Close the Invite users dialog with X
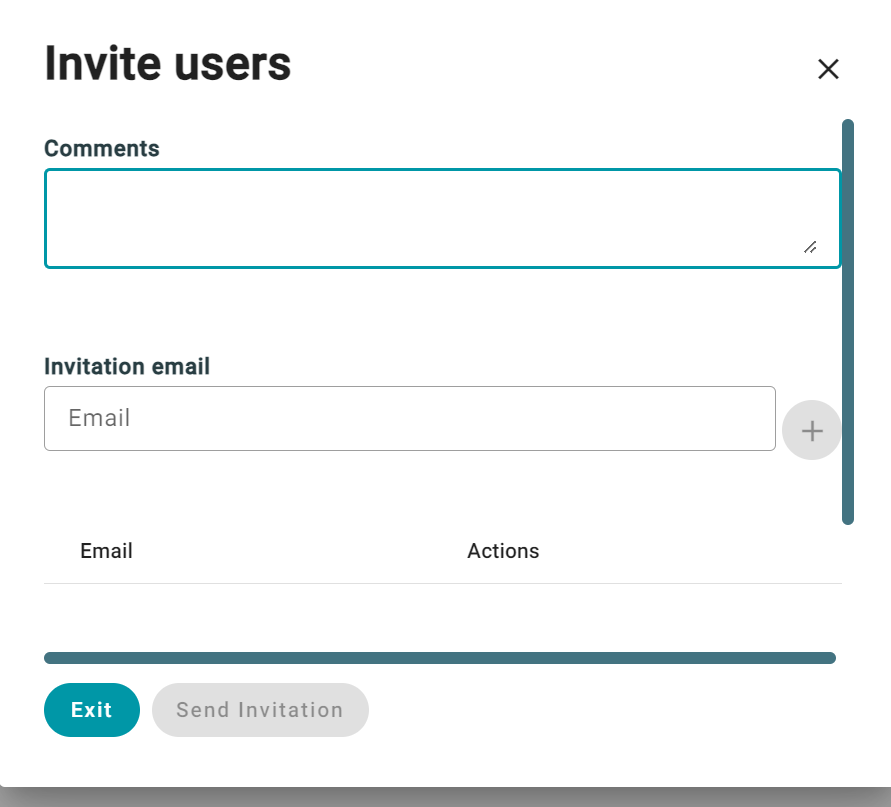 pyautogui.click(x=828, y=69)
